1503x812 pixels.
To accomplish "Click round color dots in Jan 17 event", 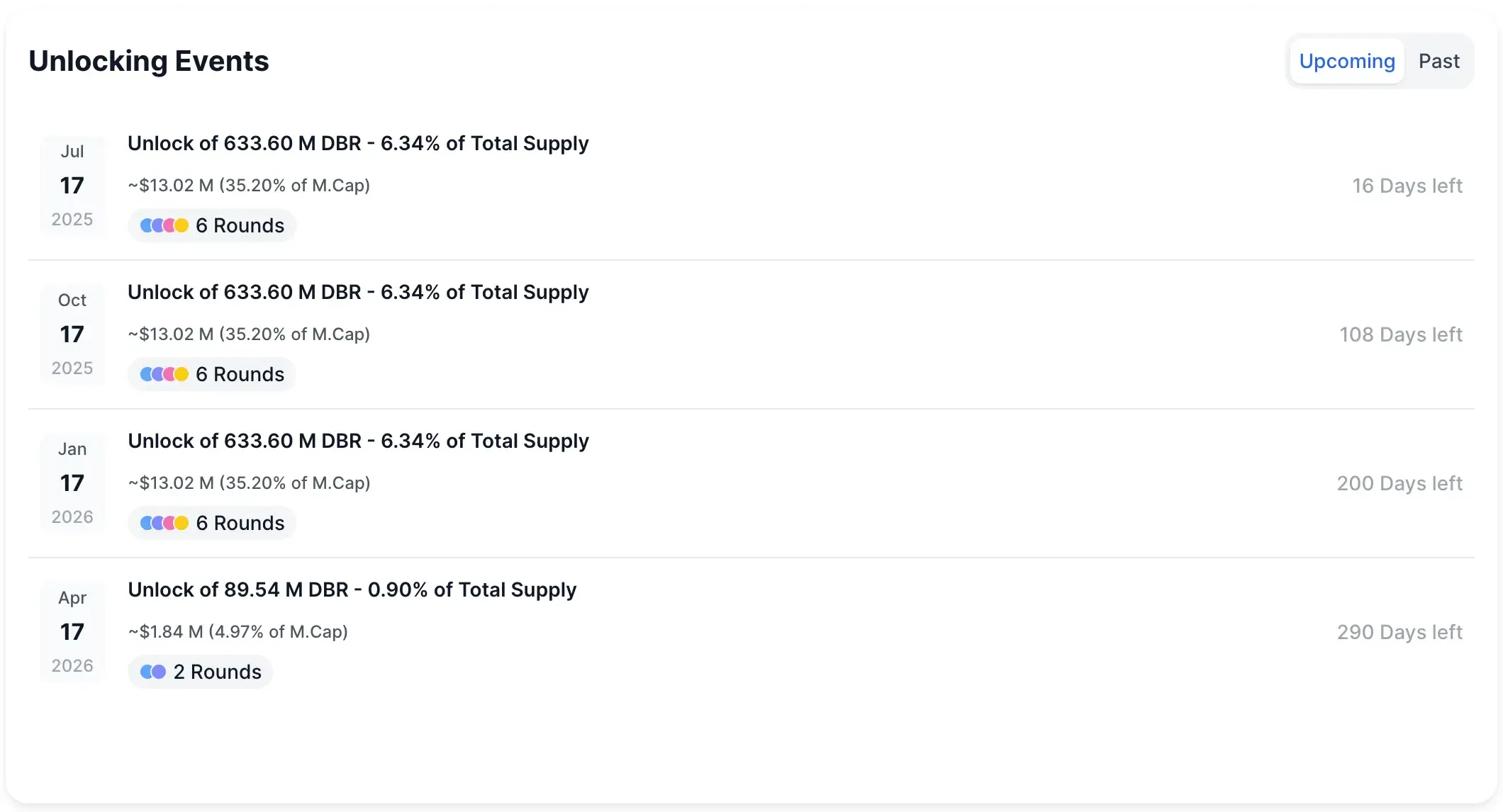I will click(164, 523).
